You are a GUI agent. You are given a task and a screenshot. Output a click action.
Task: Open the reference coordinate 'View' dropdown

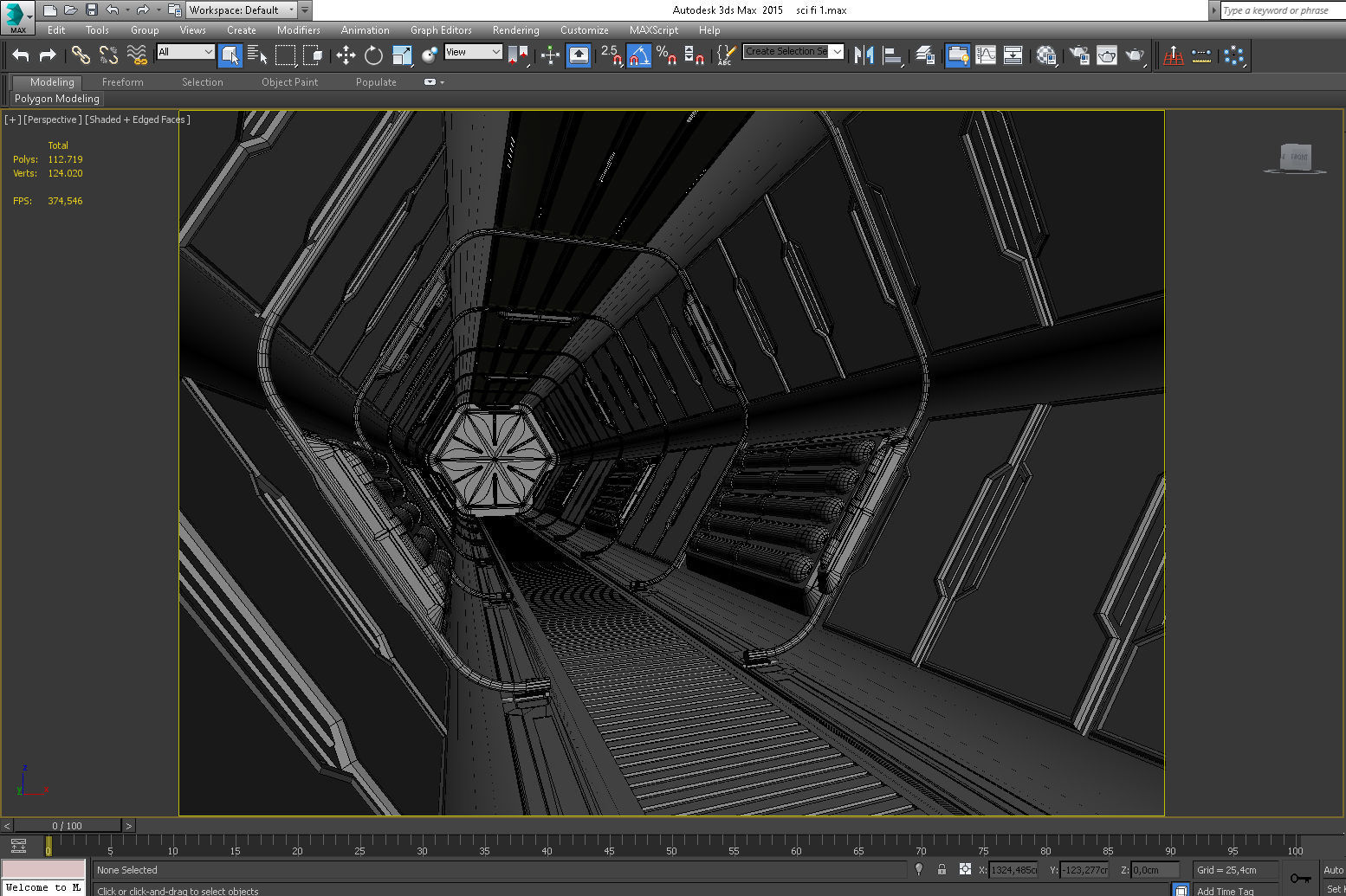click(473, 52)
